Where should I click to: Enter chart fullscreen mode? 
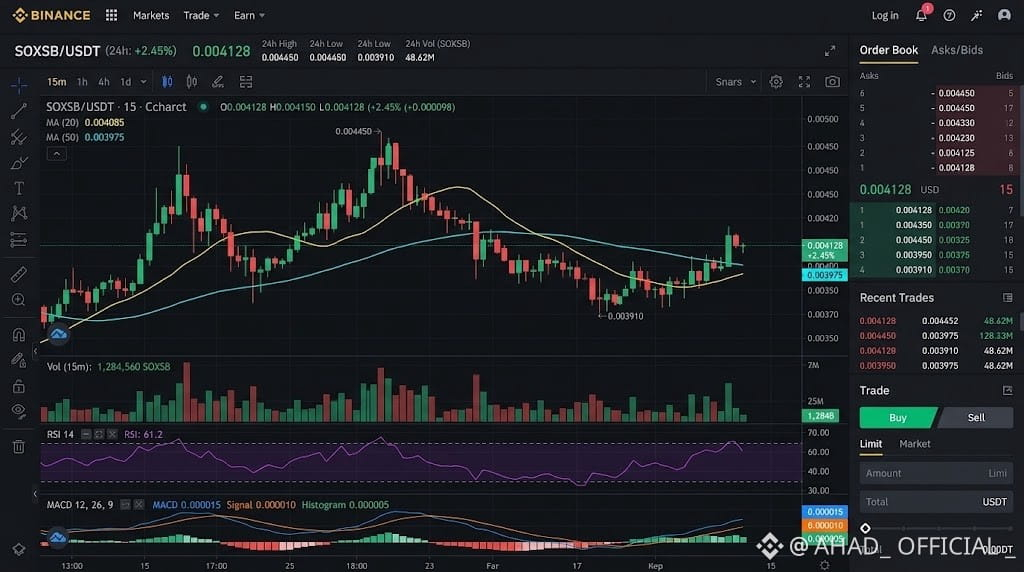point(804,82)
